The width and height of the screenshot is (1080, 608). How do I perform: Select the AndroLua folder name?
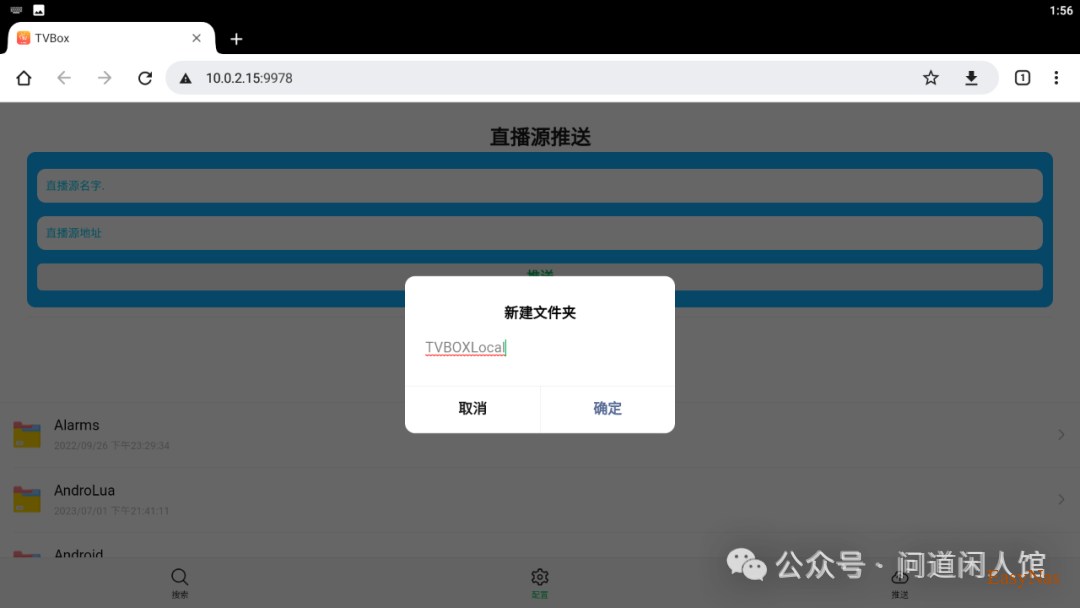84,490
